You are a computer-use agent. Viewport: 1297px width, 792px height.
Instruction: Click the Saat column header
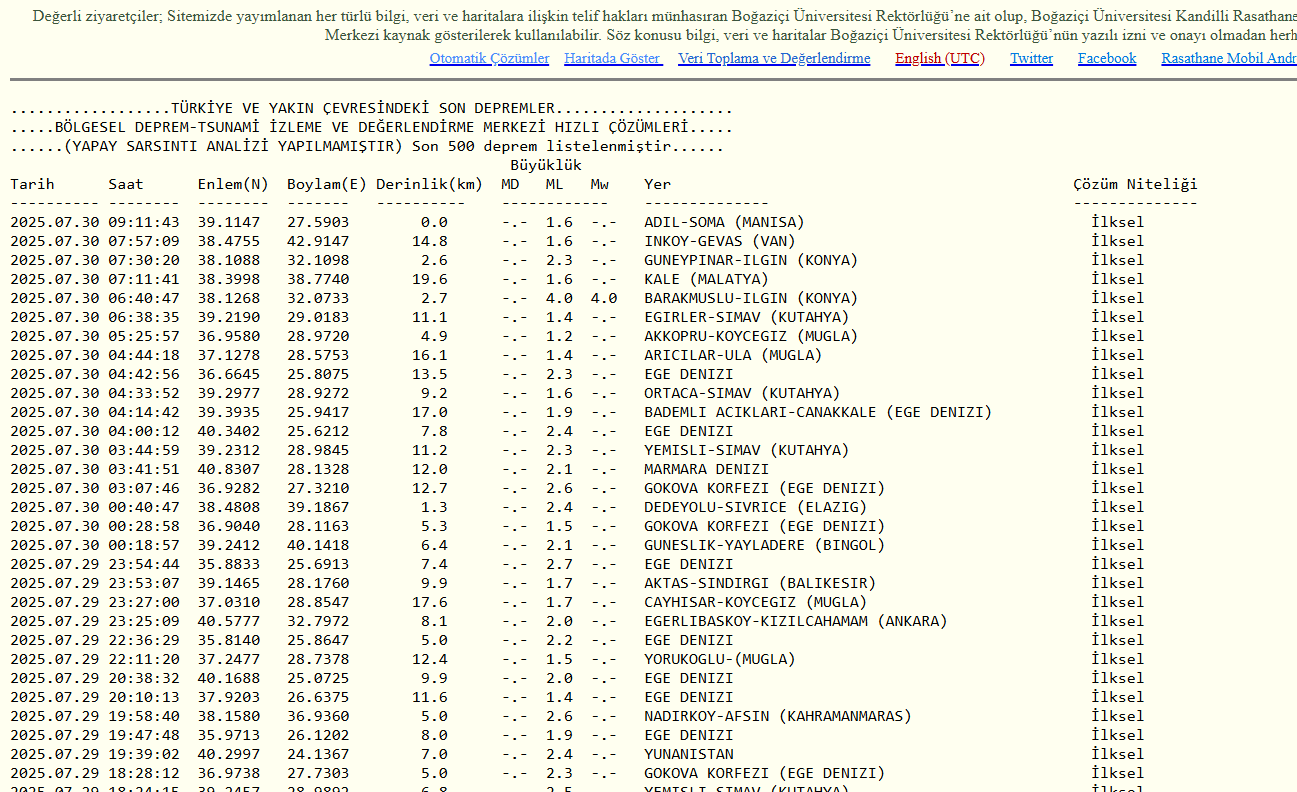(126, 184)
